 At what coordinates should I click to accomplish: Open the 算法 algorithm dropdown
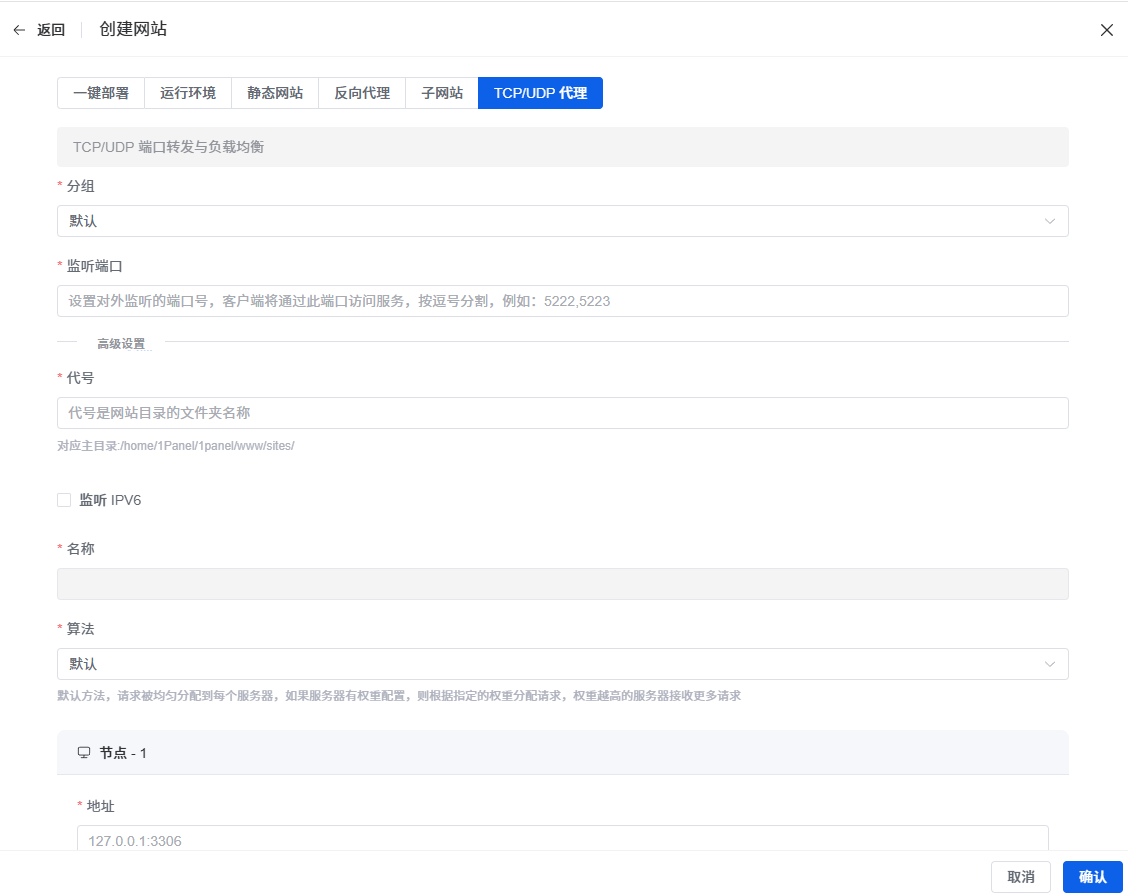[x=562, y=664]
